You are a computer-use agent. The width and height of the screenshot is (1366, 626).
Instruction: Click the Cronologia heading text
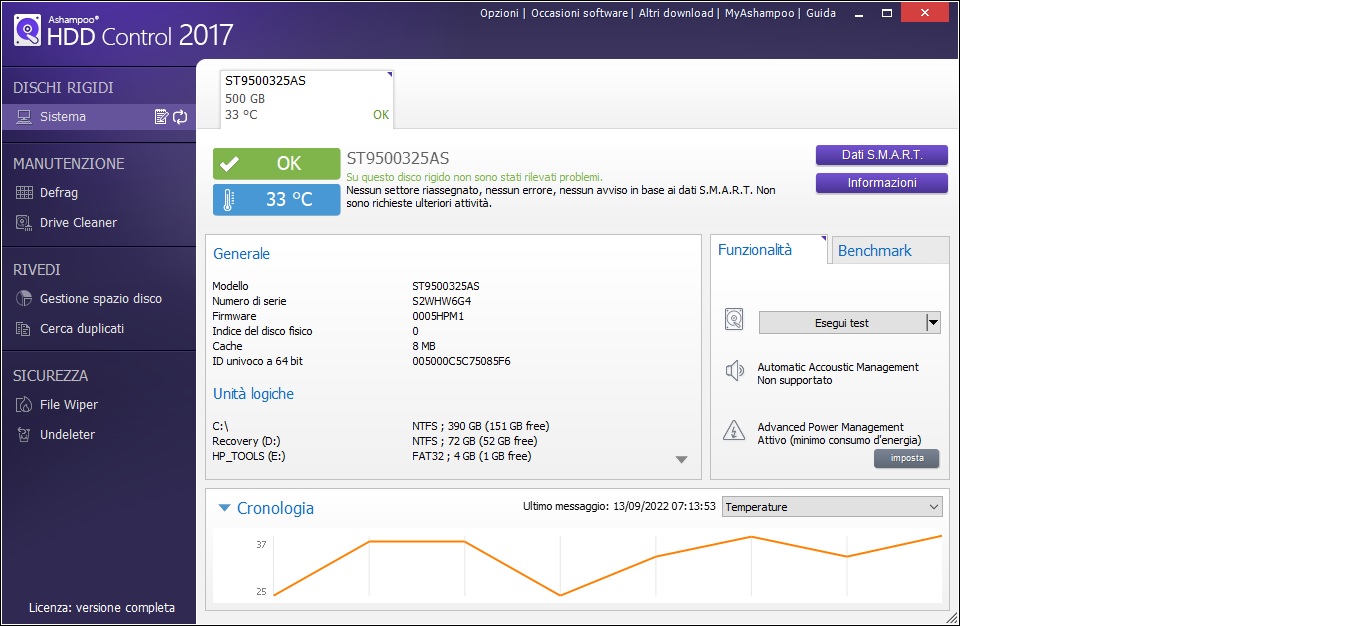tap(275, 508)
